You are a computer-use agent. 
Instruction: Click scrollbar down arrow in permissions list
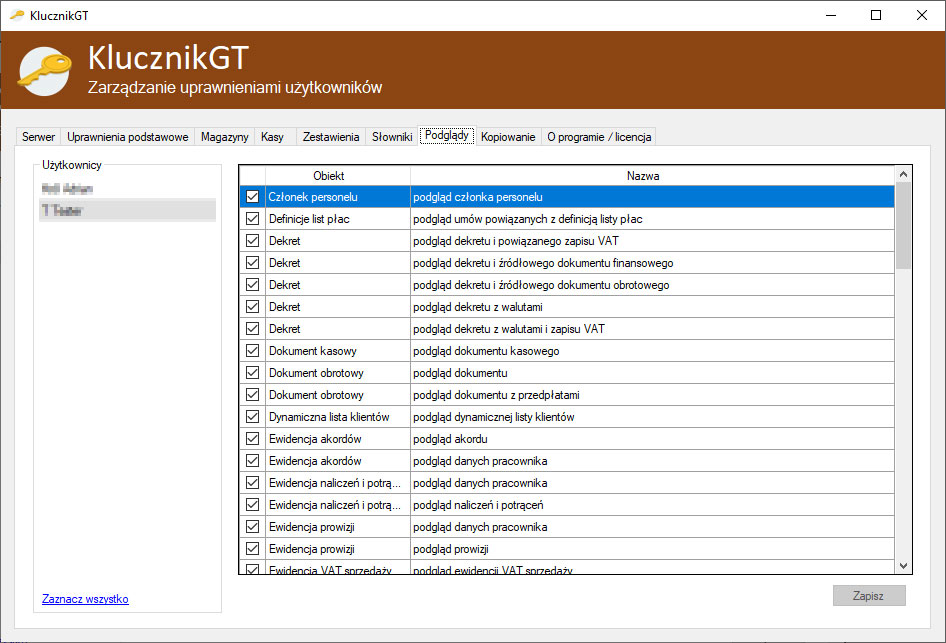903,566
